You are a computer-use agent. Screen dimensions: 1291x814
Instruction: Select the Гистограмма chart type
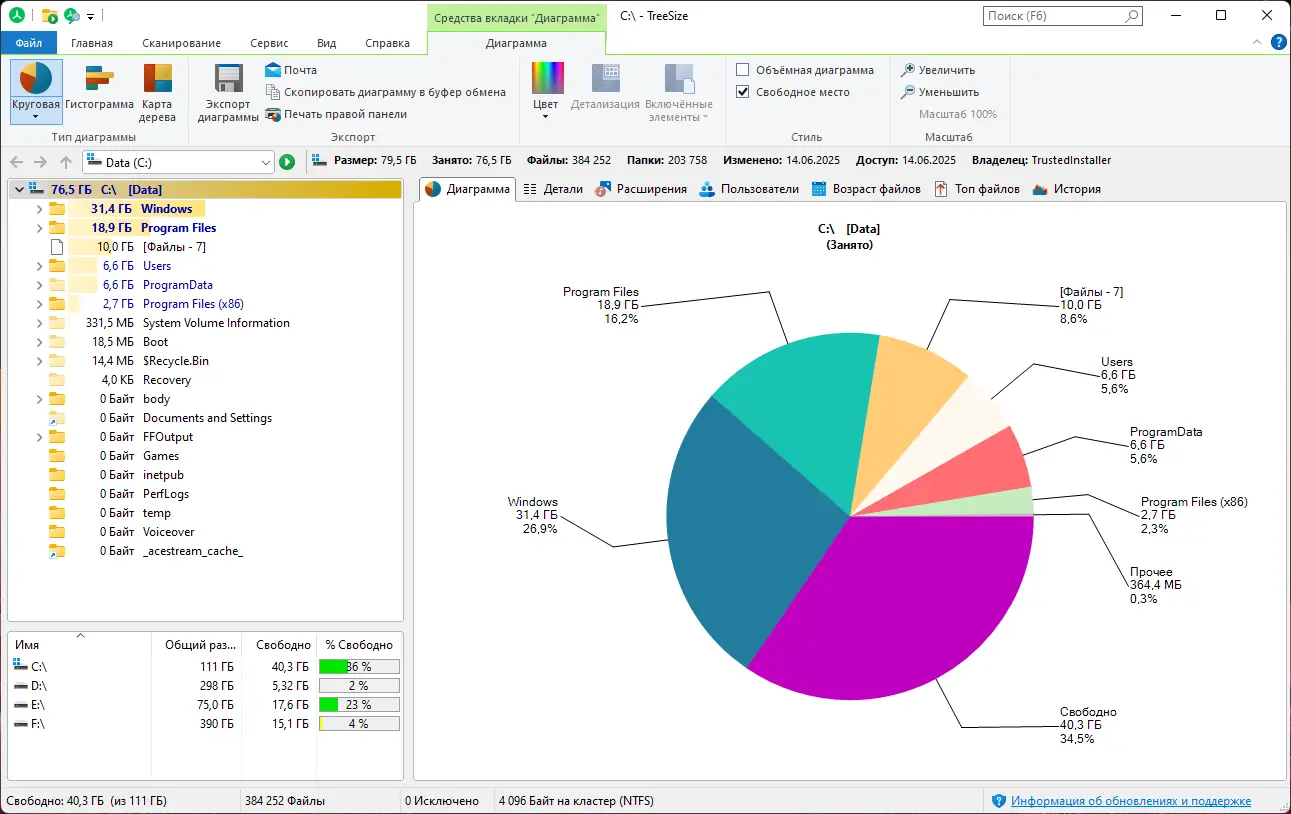[x=99, y=90]
